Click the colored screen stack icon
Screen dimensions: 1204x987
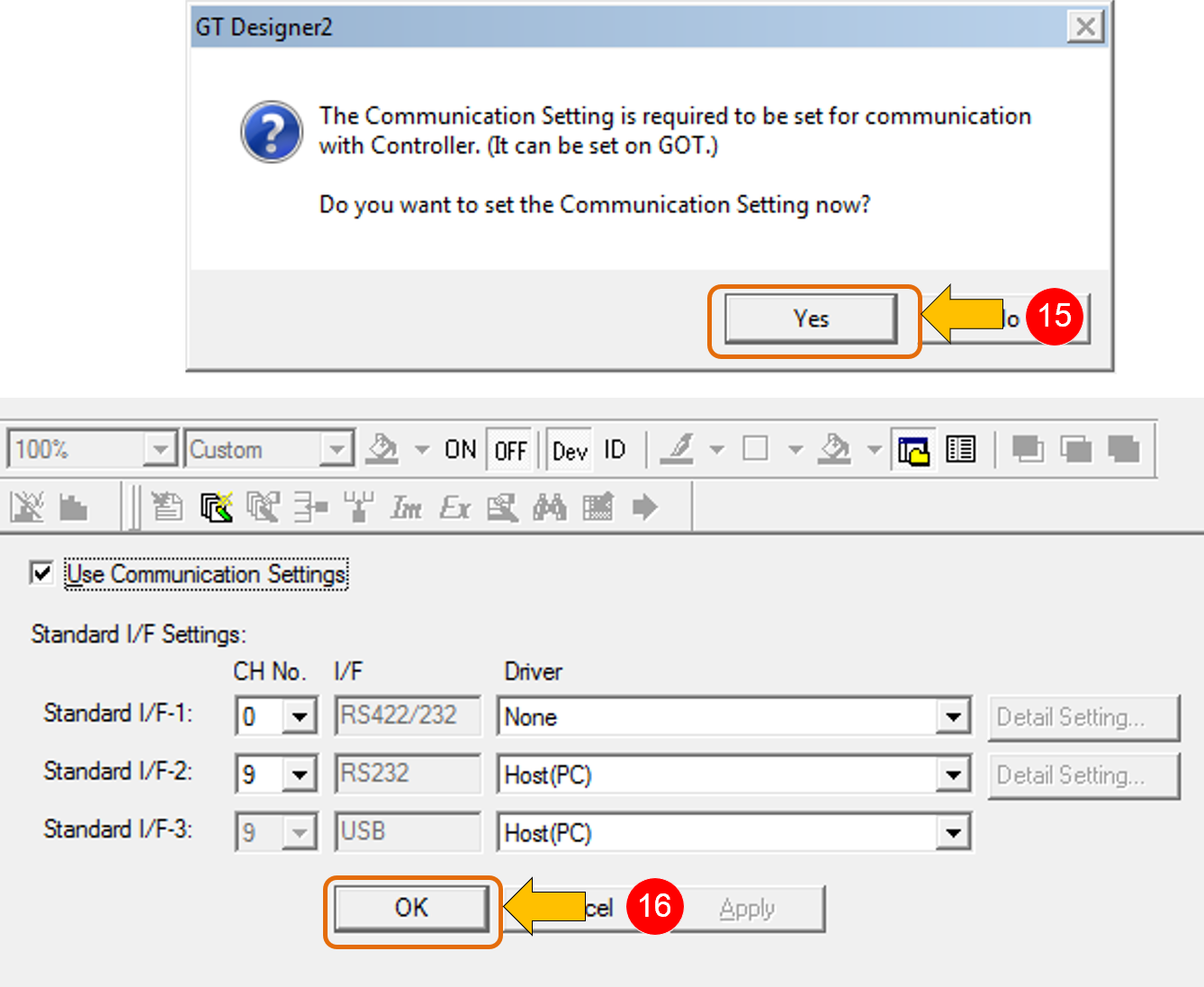tap(216, 507)
